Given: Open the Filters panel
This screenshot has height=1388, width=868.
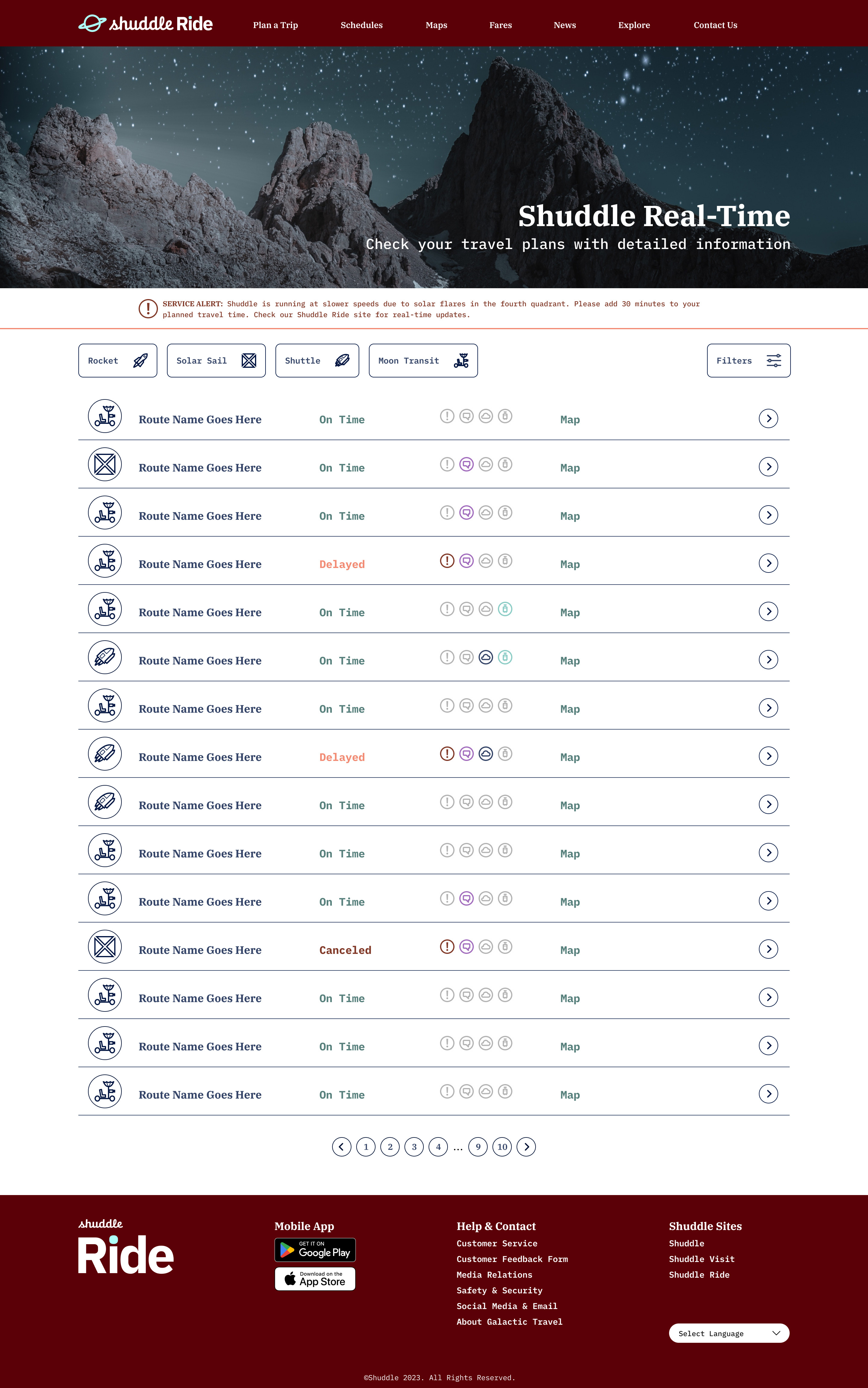Looking at the screenshot, I should tap(748, 361).
